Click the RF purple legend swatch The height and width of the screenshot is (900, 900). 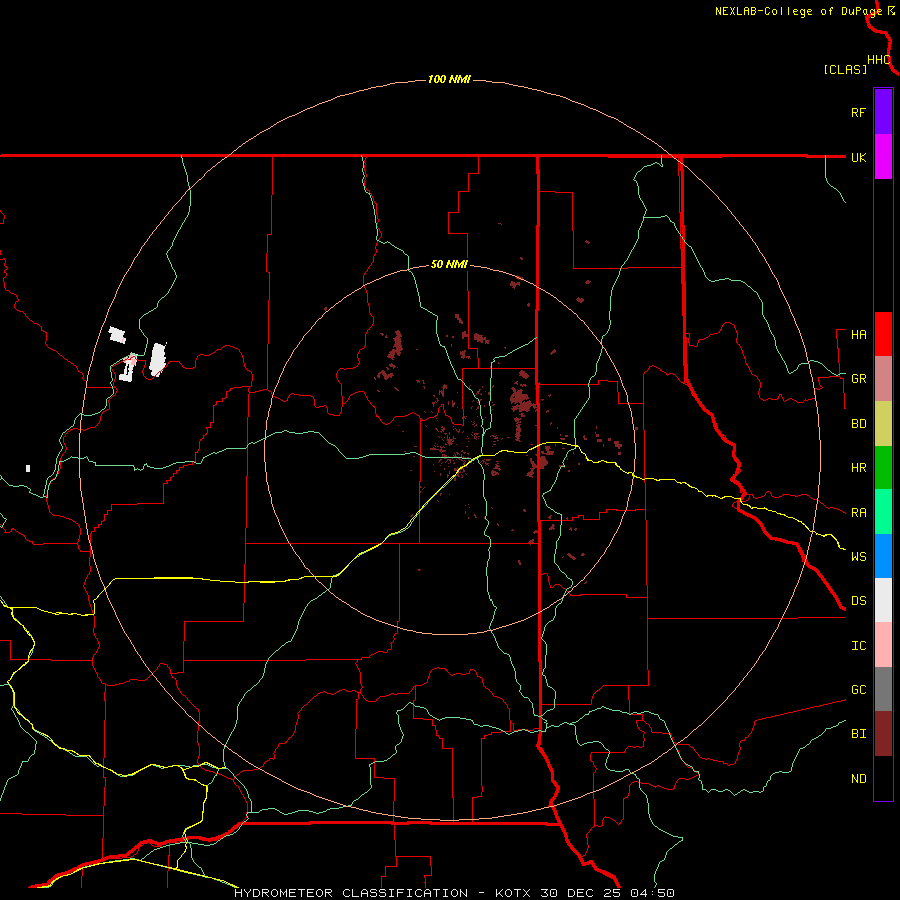tap(883, 112)
